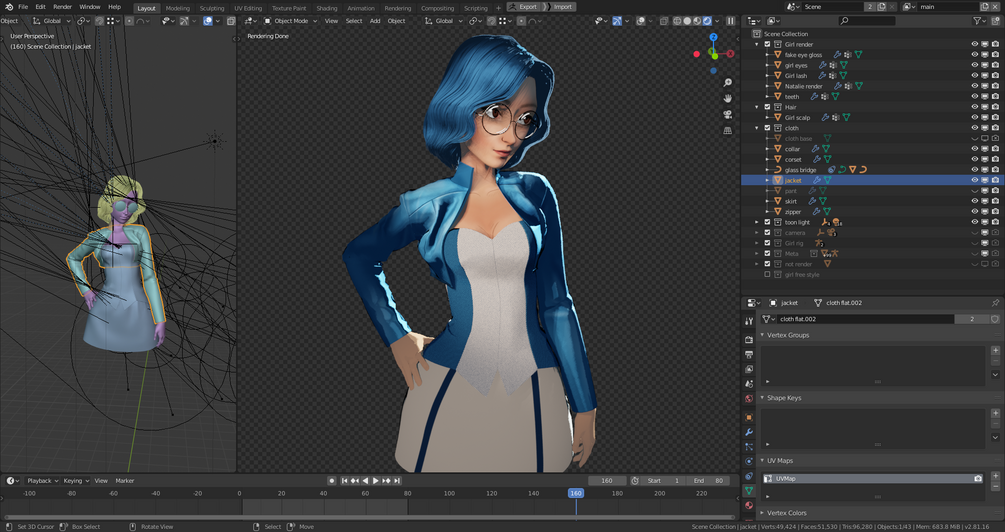Open the Scene properties tab
This screenshot has width=1005, height=532.
pyautogui.click(x=749, y=384)
